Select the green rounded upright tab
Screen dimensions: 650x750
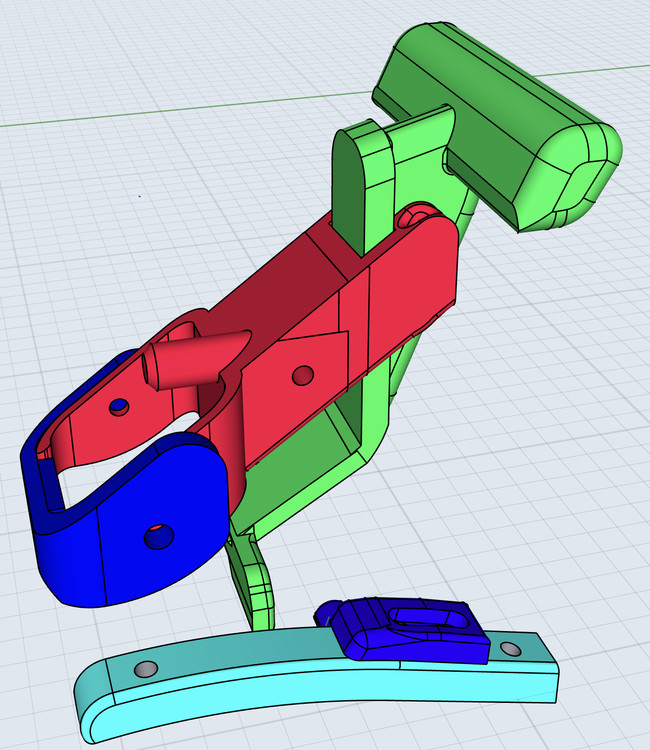(x=364, y=187)
